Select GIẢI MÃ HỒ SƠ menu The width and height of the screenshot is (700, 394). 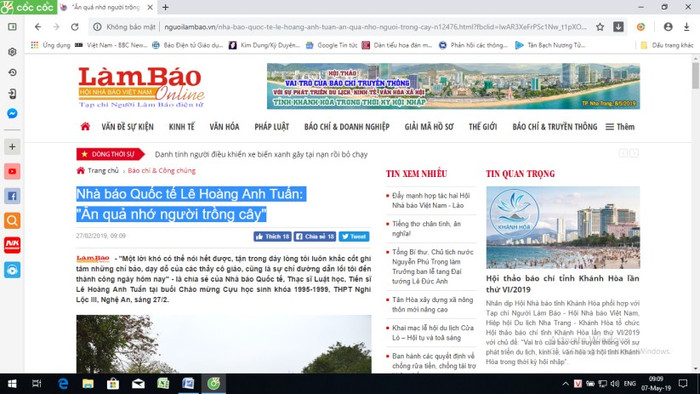429,127
